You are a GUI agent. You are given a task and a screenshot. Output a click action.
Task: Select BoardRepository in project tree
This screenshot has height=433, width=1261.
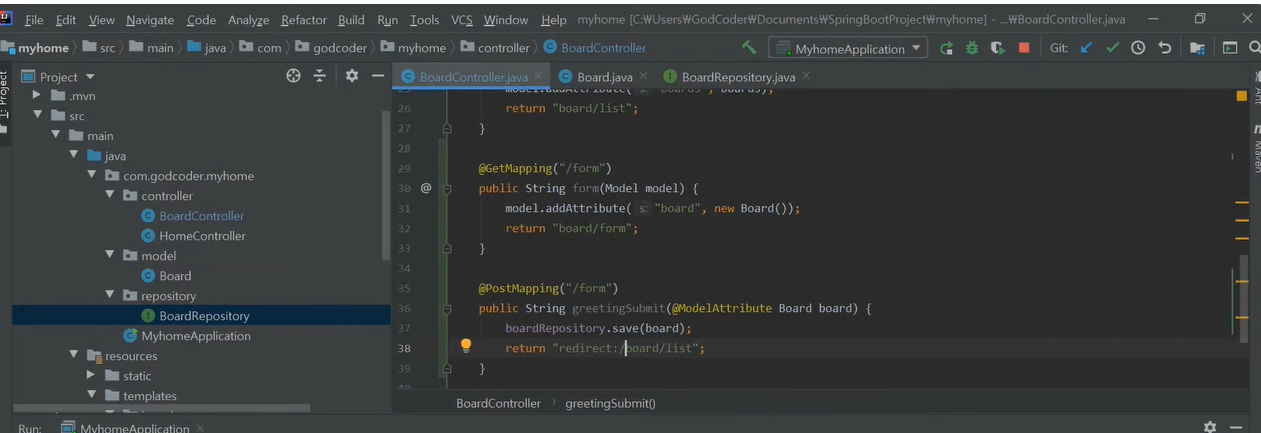click(x=204, y=316)
